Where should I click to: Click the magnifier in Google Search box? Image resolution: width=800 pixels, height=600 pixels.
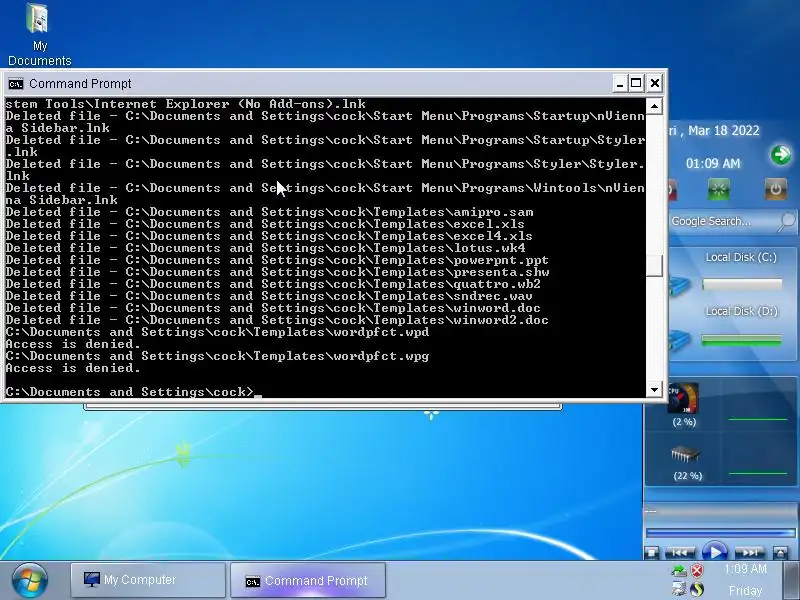(787, 222)
